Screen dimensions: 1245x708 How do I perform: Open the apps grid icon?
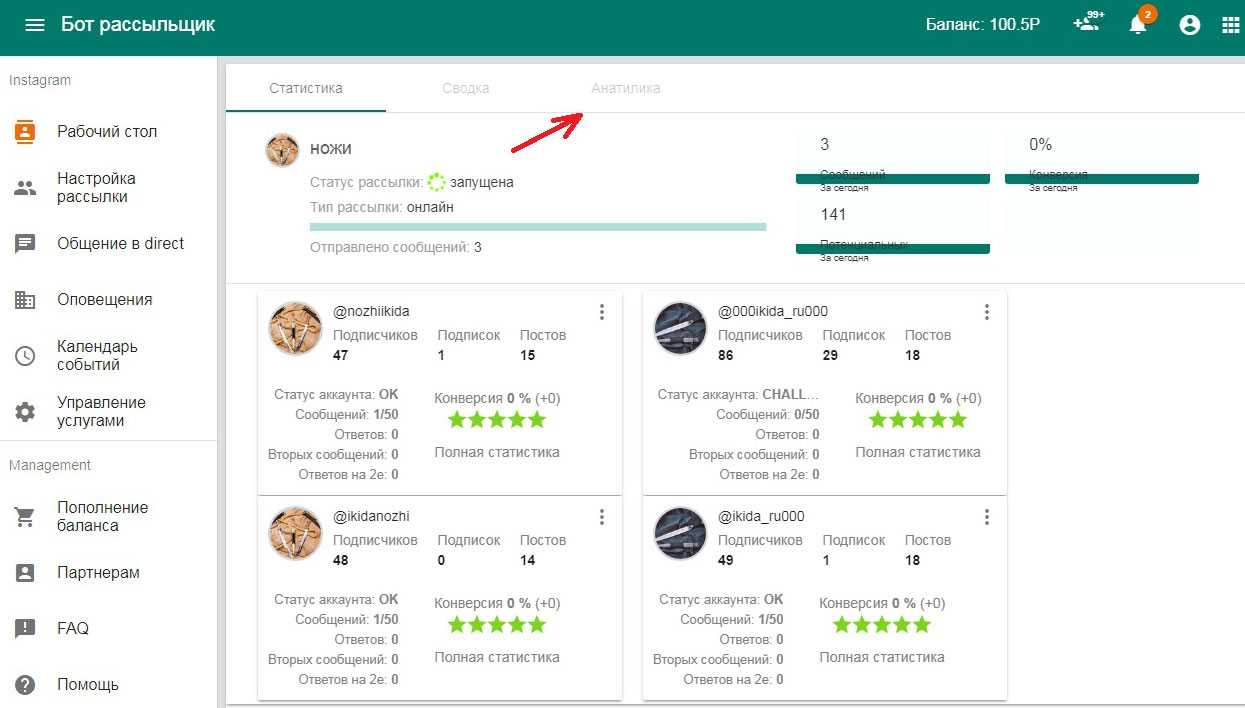pos(1231,25)
